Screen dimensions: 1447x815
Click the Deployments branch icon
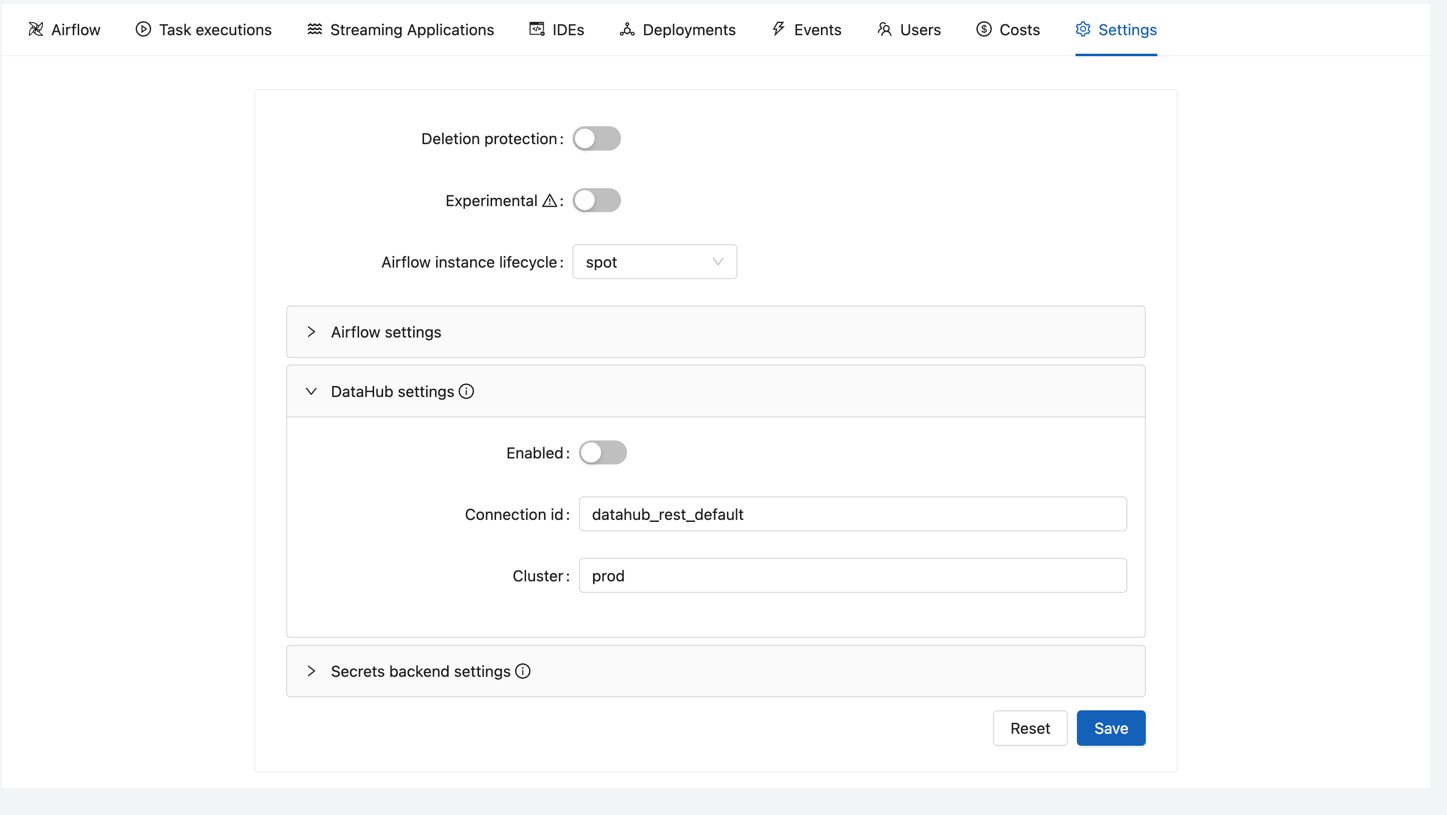coord(626,30)
